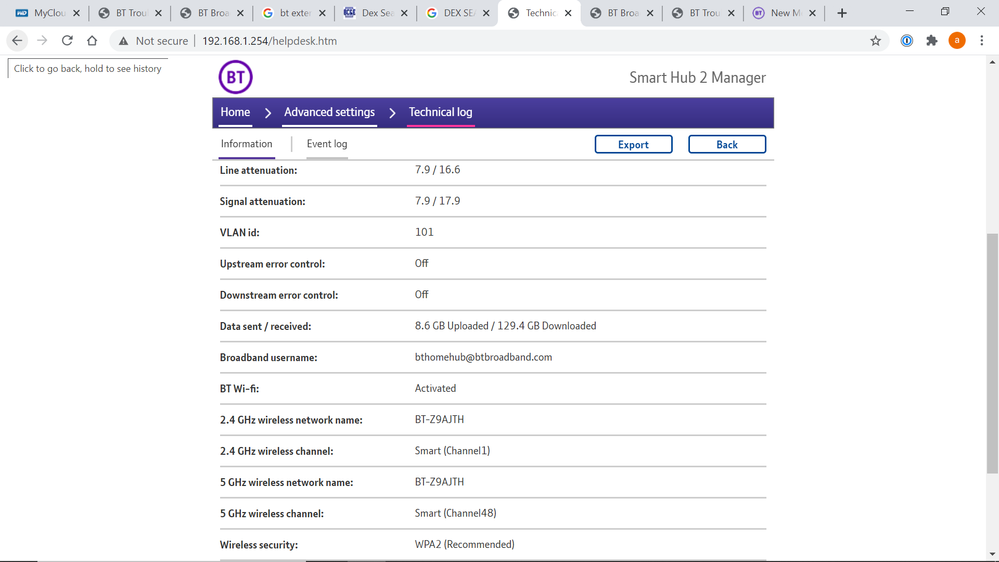Select the Information tab

(246, 144)
